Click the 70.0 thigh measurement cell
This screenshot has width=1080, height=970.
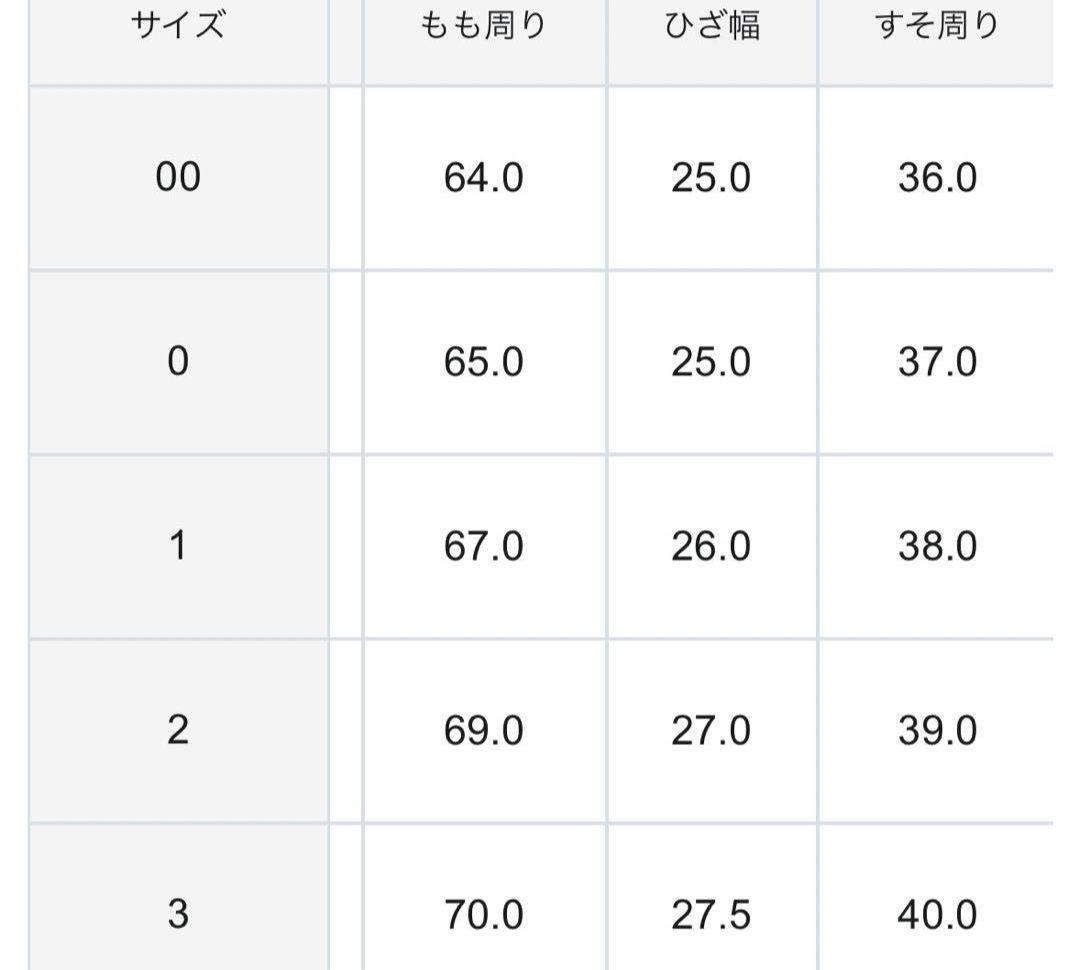click(484, 915)
